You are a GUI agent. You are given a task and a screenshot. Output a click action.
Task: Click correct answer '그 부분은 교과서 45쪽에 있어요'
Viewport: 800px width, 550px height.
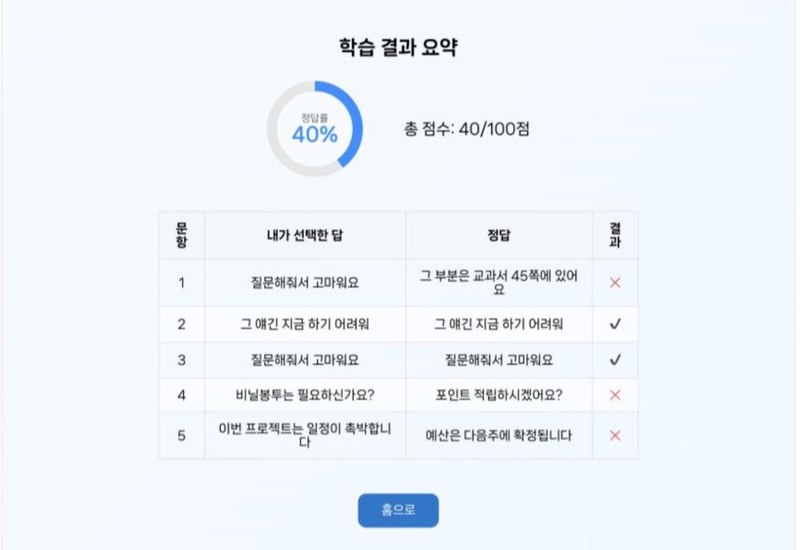click(498, 283)
